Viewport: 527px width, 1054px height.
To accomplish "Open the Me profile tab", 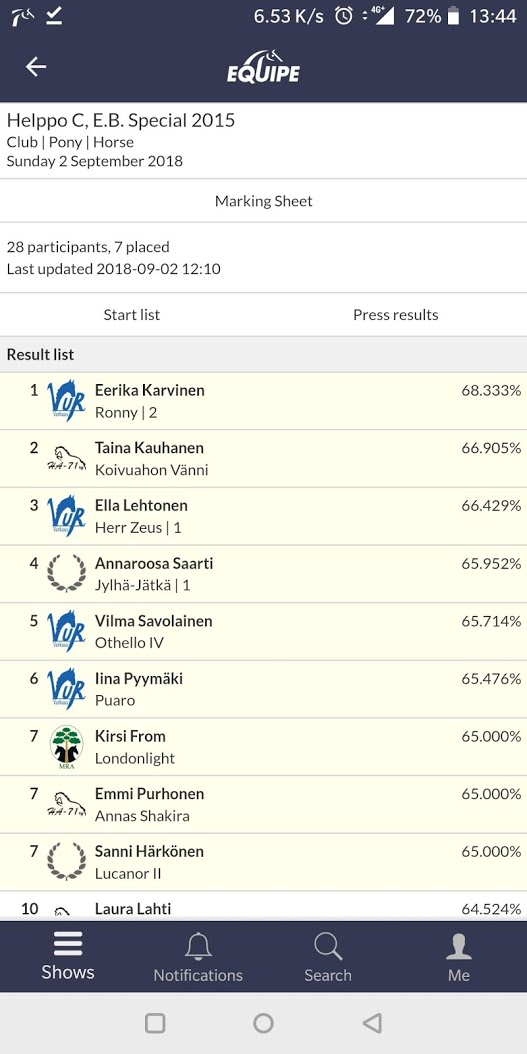I will (459, 957).
